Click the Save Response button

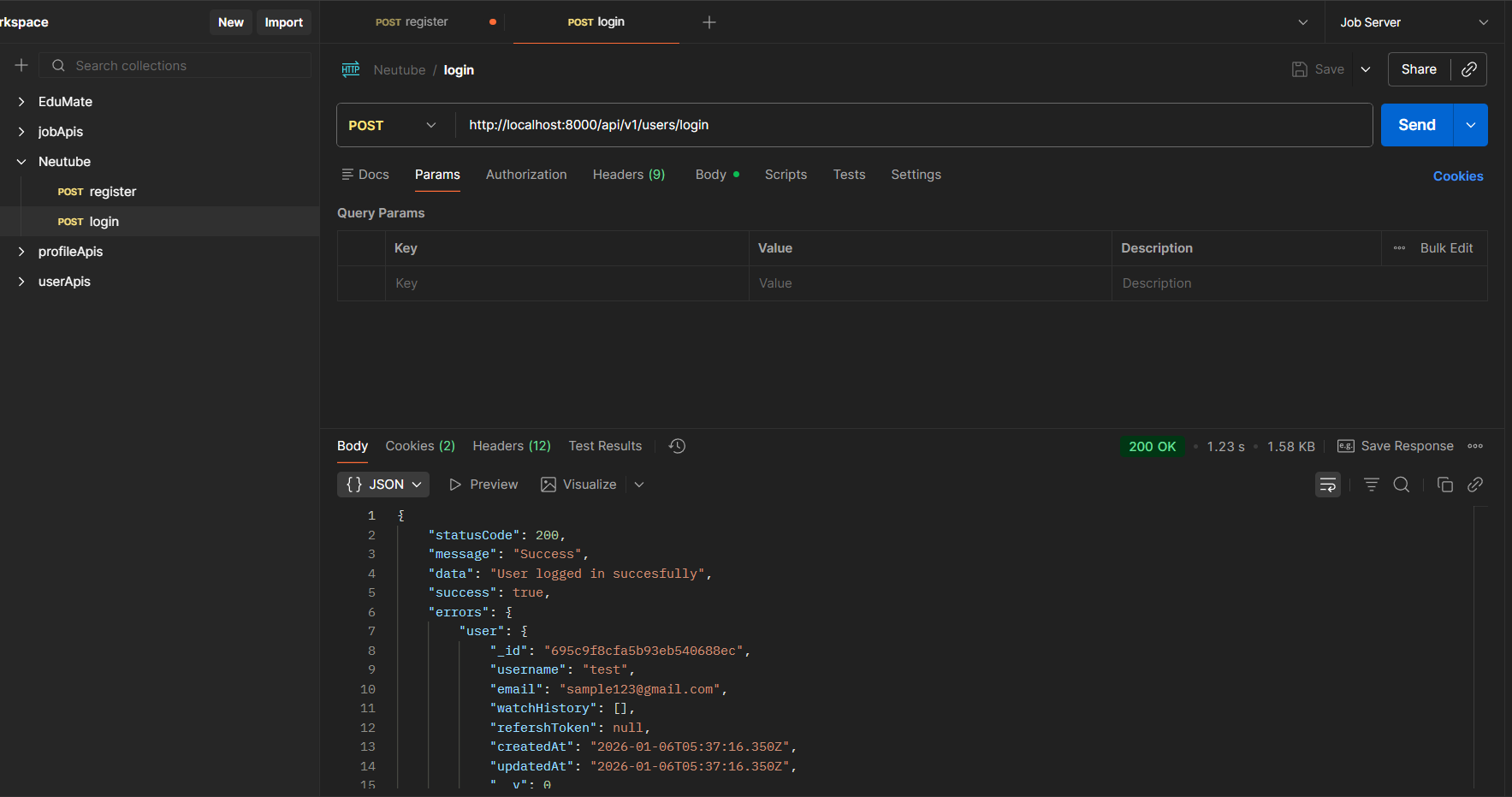click(x=1395, y=446)
